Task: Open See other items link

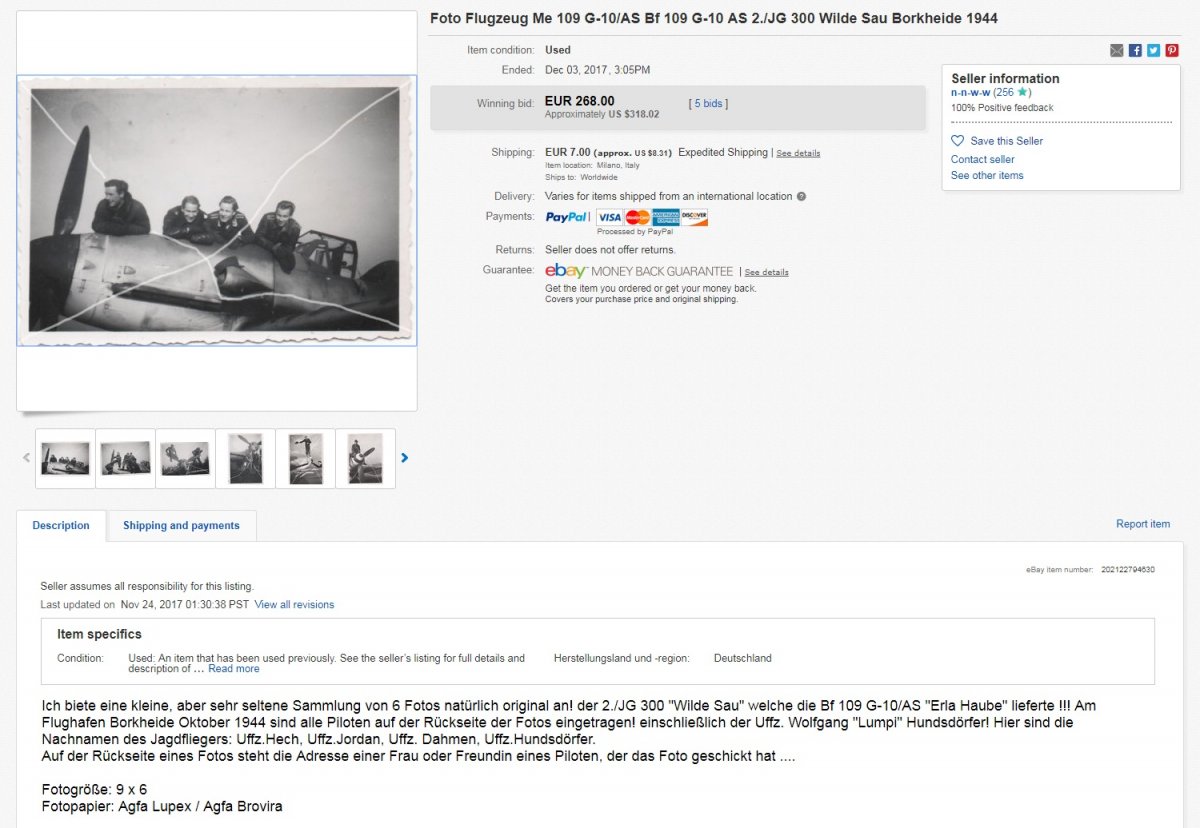Action: (987, 176)
